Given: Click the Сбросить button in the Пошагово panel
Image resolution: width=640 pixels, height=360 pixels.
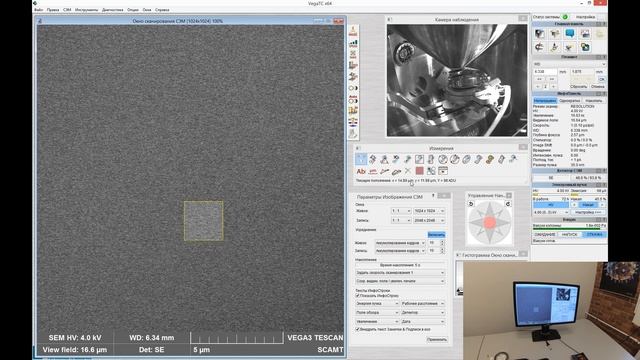Looking at the screenshot, I should 578,87.
